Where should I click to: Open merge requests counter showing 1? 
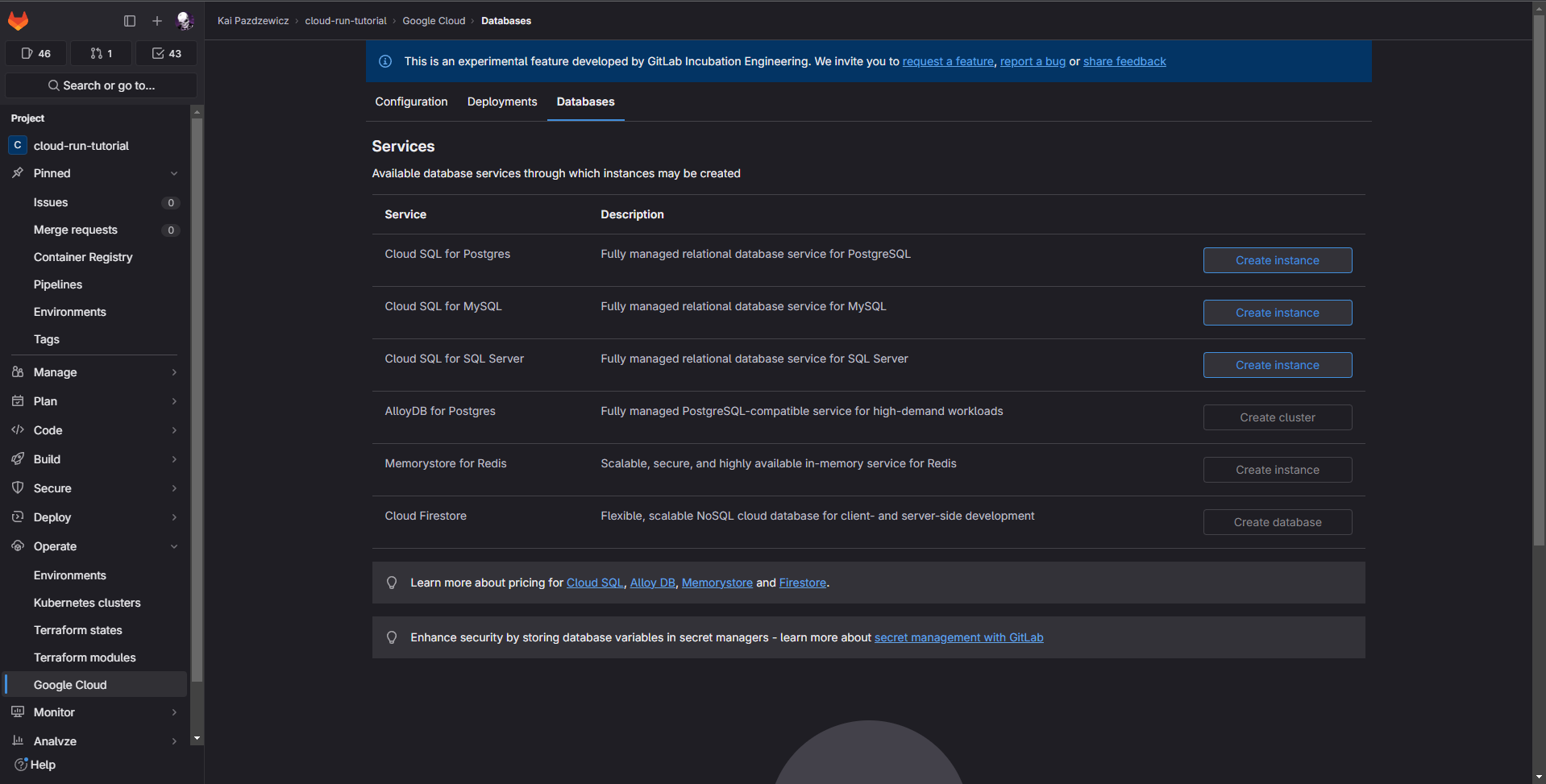(x=102, y=53)
